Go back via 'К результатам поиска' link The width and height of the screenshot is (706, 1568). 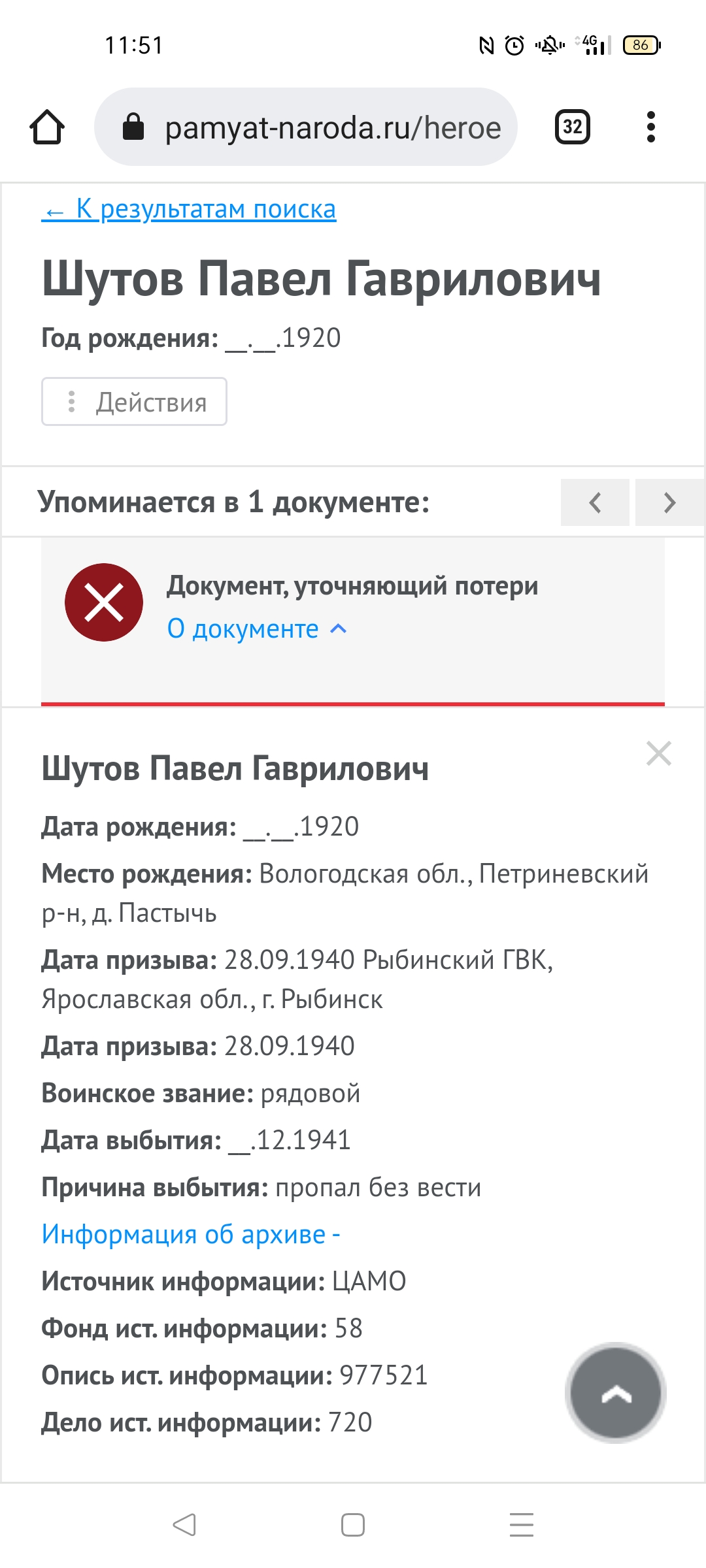pyautogui.click(x=189, y=209)
